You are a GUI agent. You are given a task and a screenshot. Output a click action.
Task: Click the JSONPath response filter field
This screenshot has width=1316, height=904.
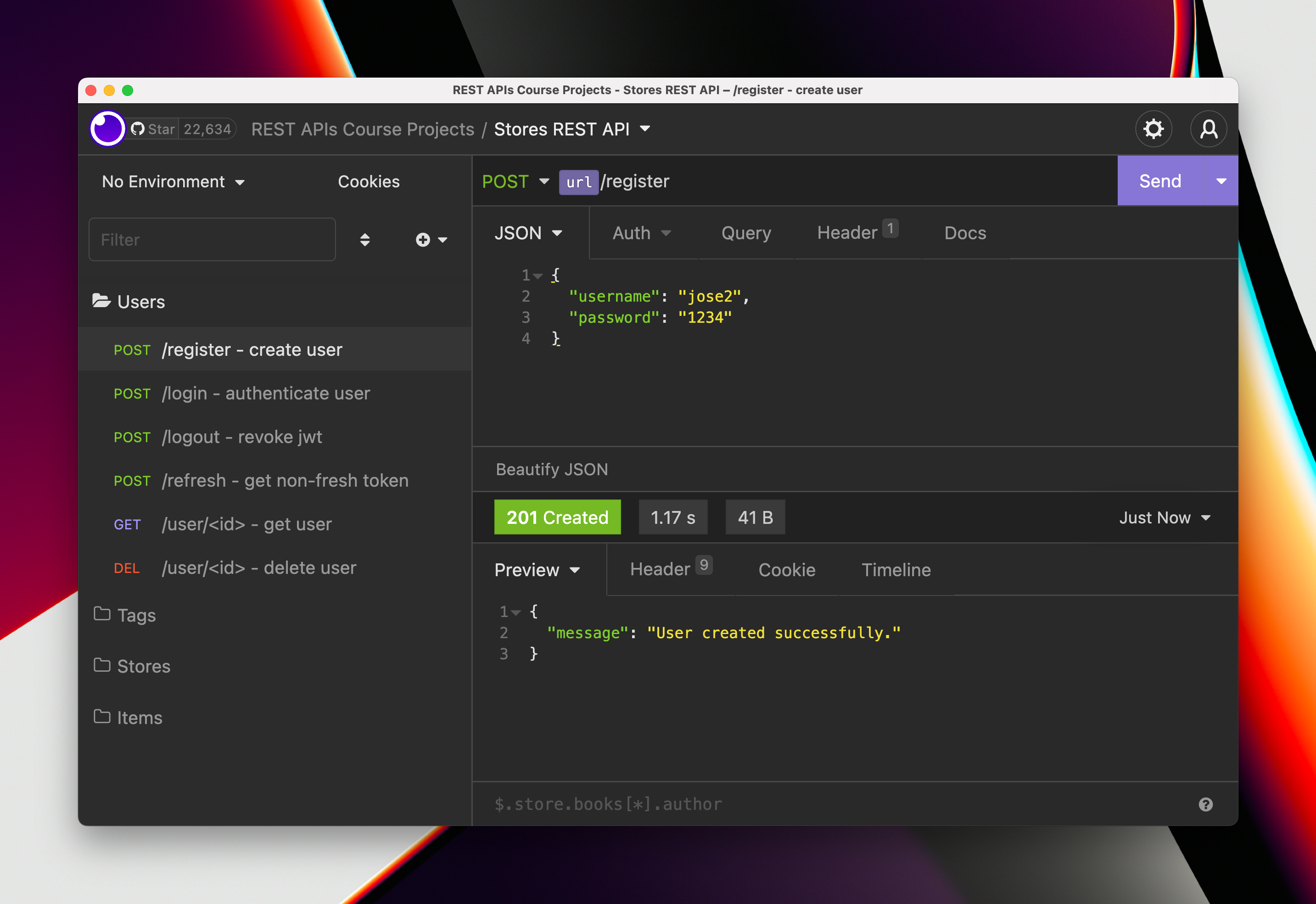(x=838, y=804)
